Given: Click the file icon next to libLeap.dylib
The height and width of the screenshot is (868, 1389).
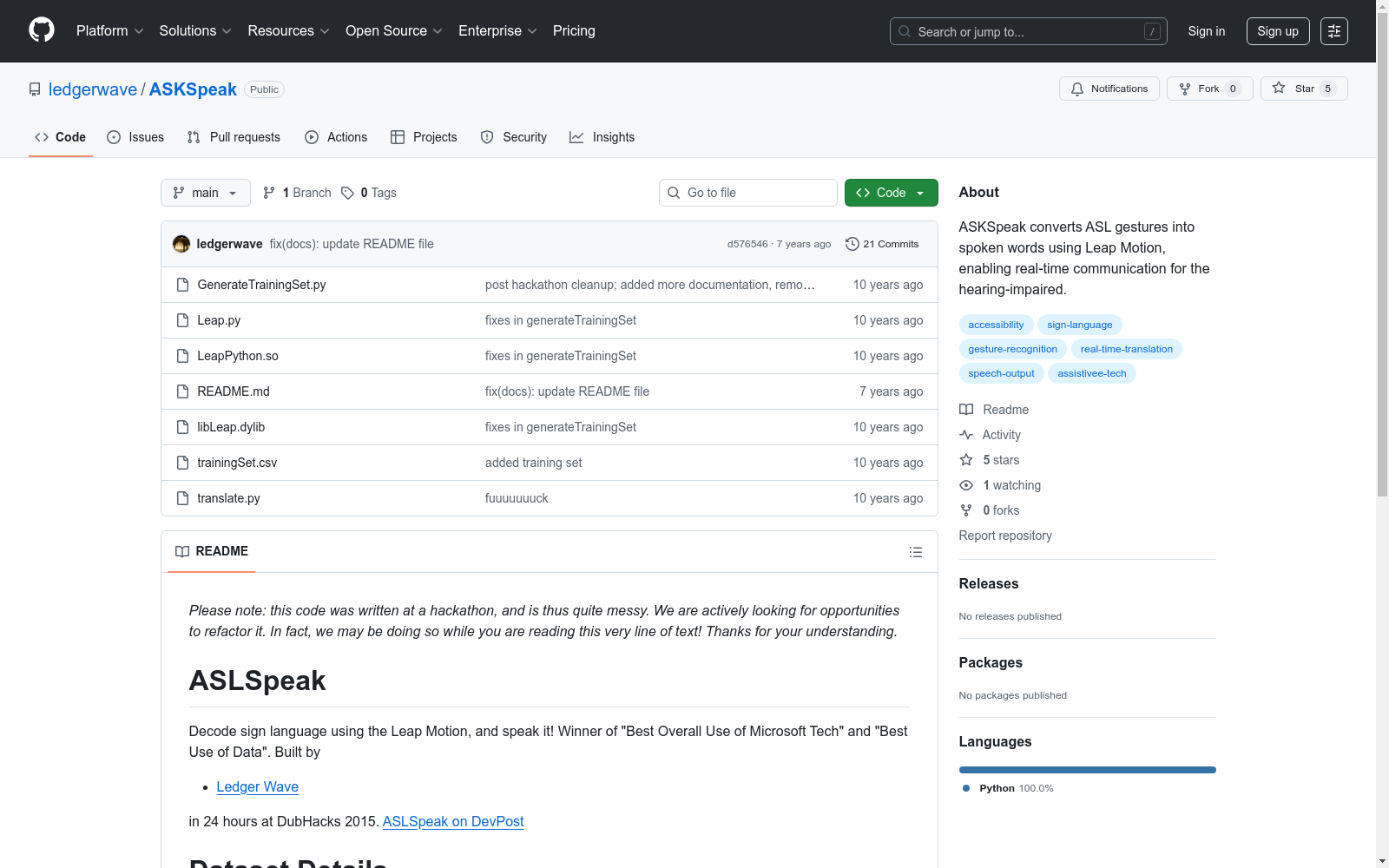Looking at the screenshot, I should click(x=182, y=427).
